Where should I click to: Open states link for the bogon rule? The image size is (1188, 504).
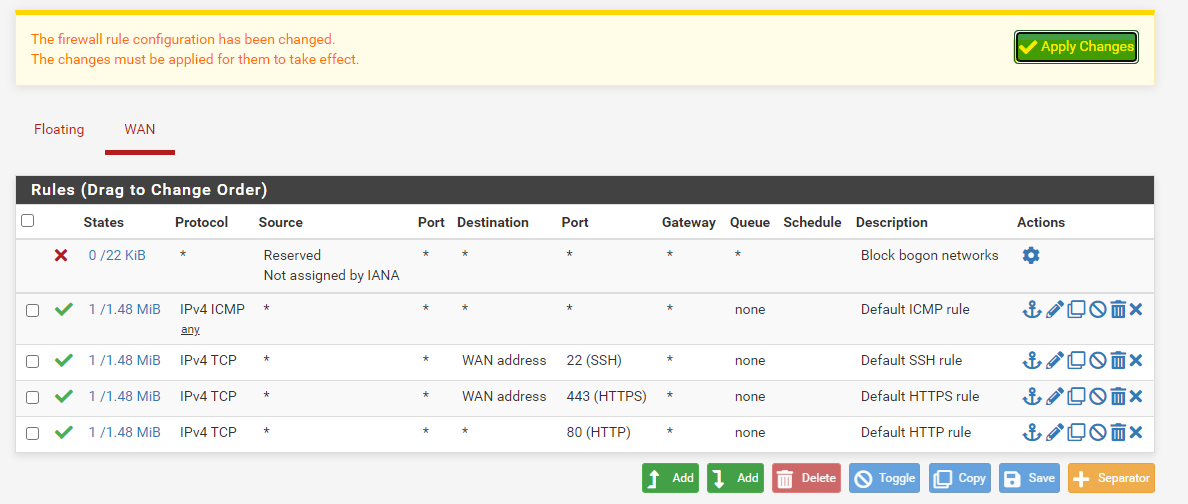click(x=117, y=256)
